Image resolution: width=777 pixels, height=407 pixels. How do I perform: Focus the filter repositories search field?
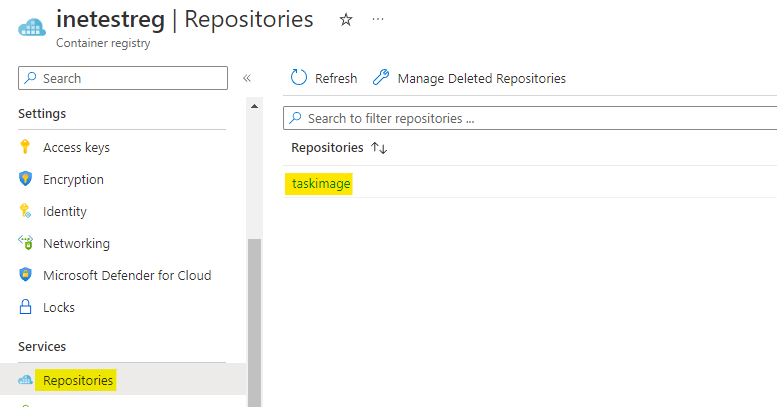[530, 118]
